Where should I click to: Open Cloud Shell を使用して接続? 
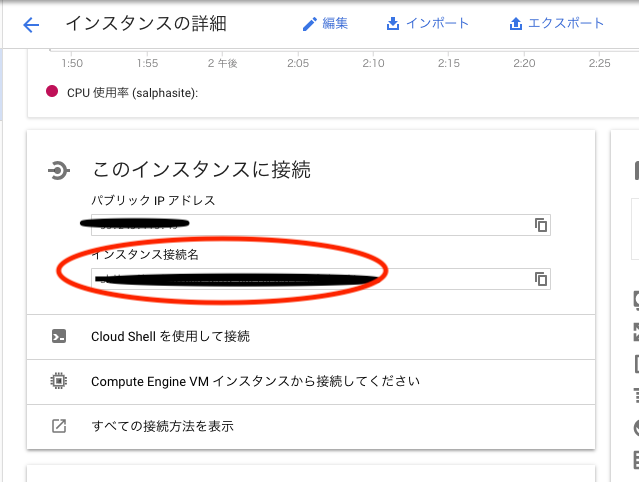(x=311, y=337)
